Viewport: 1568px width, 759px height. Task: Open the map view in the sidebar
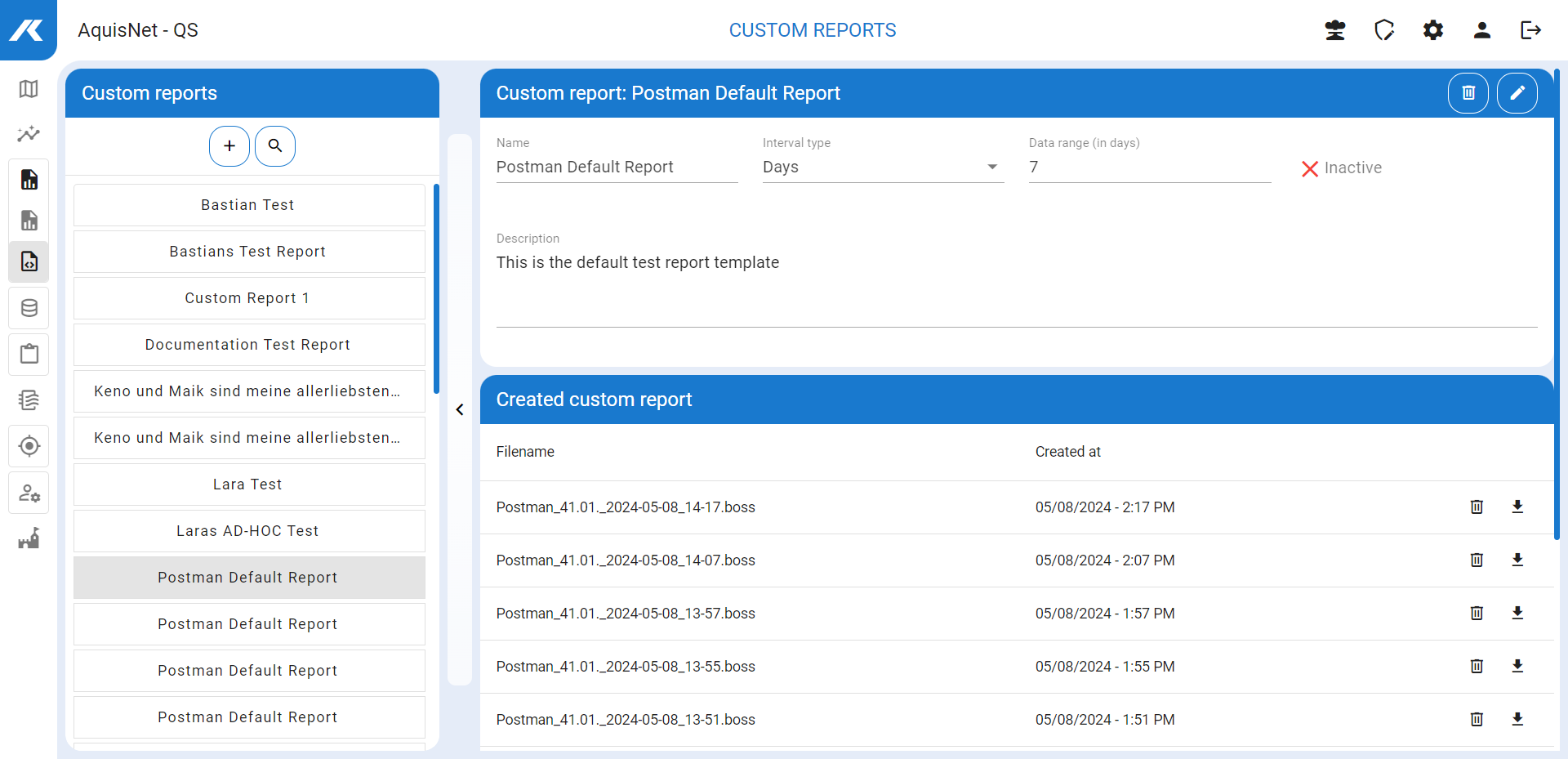[x=29, y=89]
